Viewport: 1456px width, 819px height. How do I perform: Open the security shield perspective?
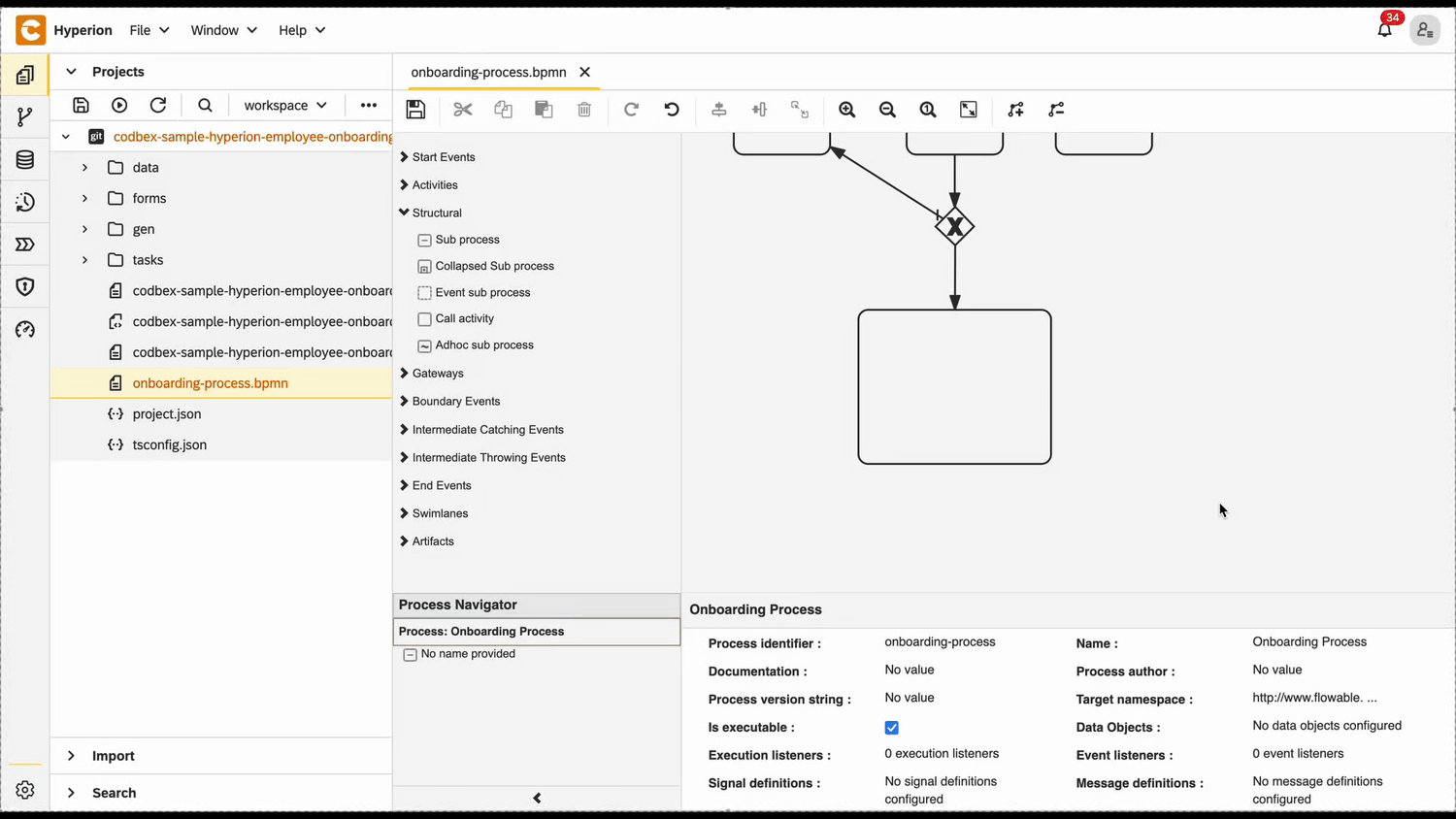point(24,286)
